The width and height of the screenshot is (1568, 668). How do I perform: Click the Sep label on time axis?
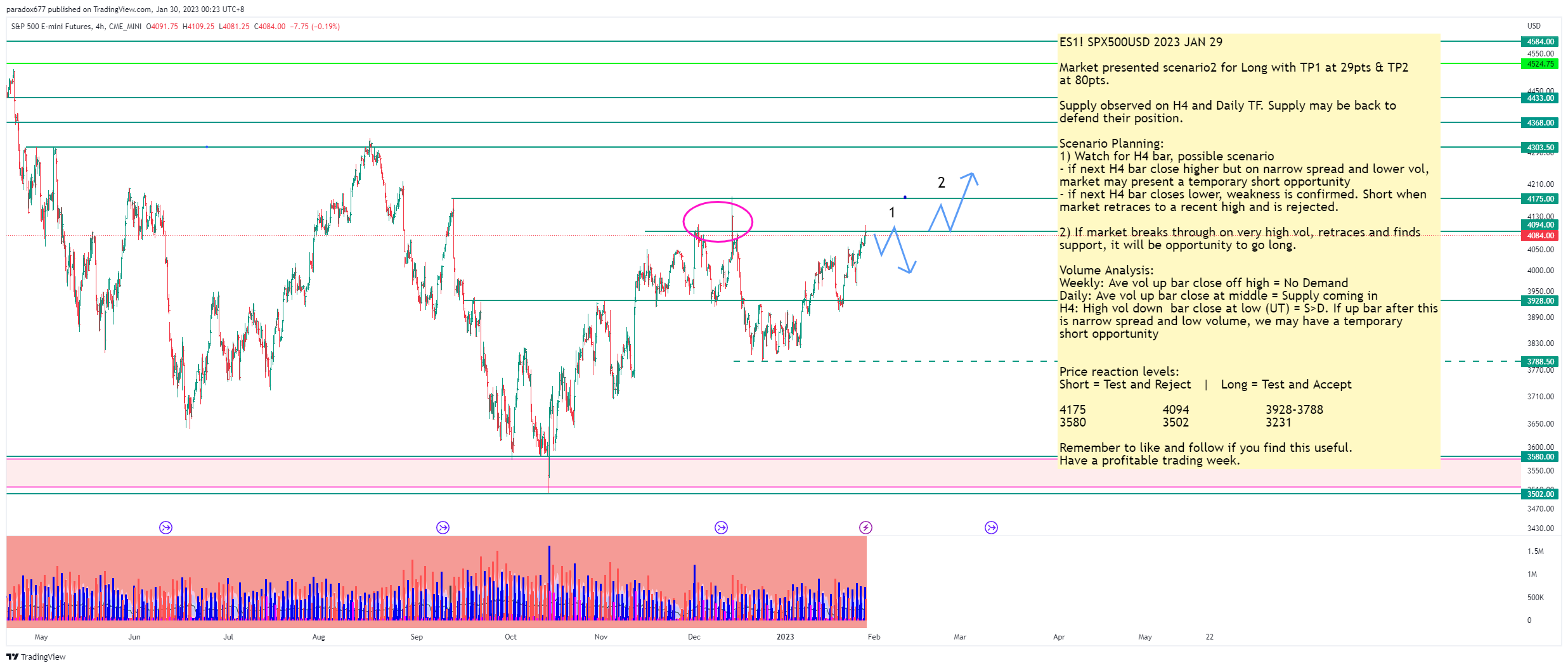click(417, 637)
